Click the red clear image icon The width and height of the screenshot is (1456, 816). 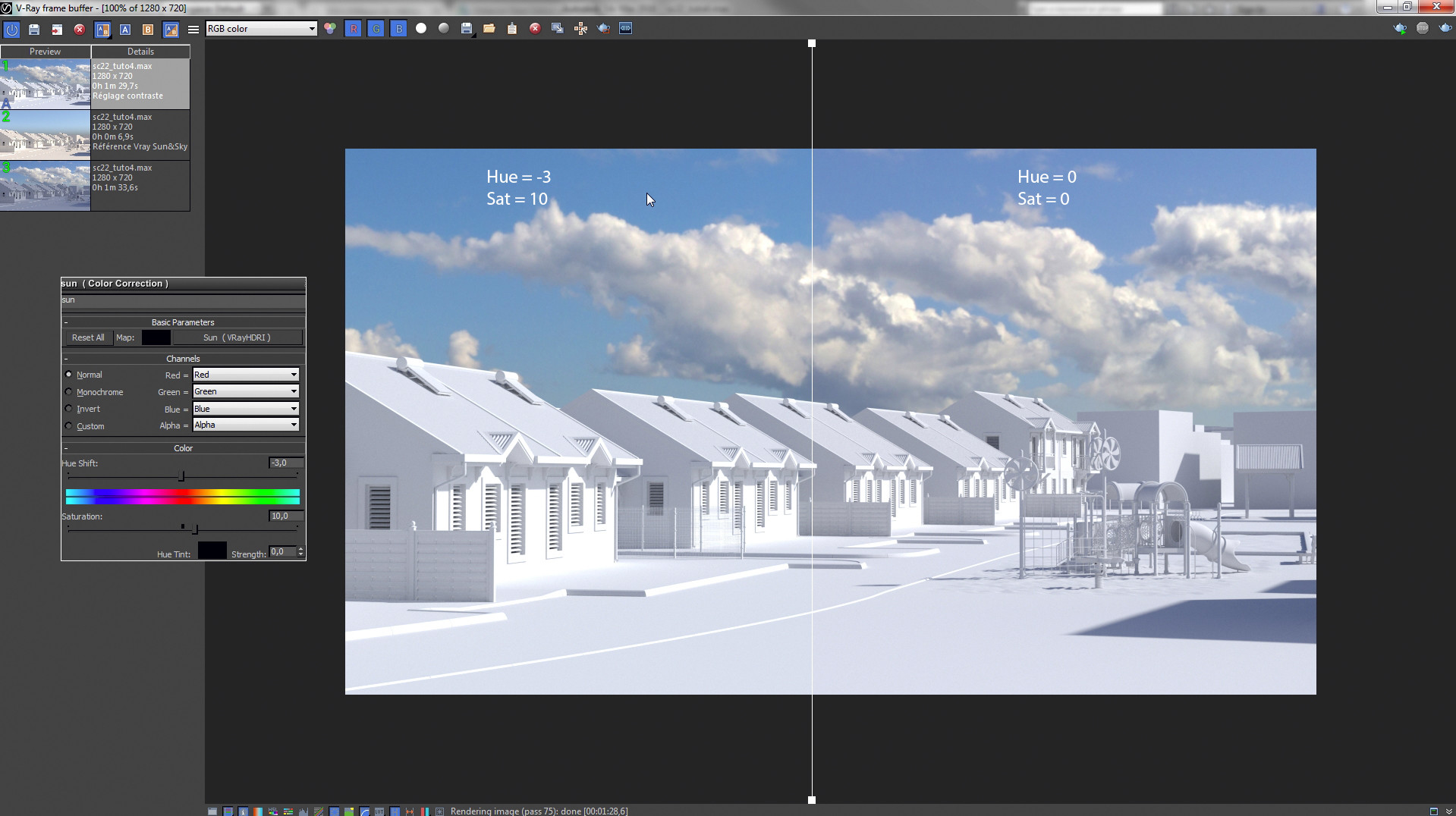click(535, 28)
